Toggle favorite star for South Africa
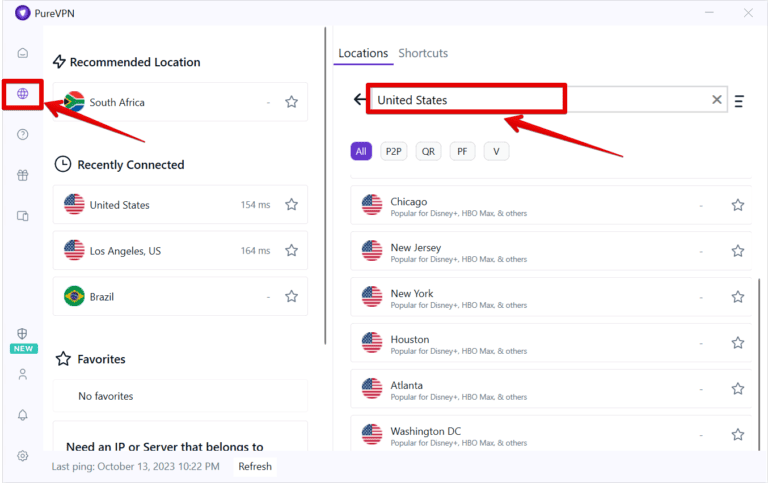Screen dimensions: 768x483 291,102
